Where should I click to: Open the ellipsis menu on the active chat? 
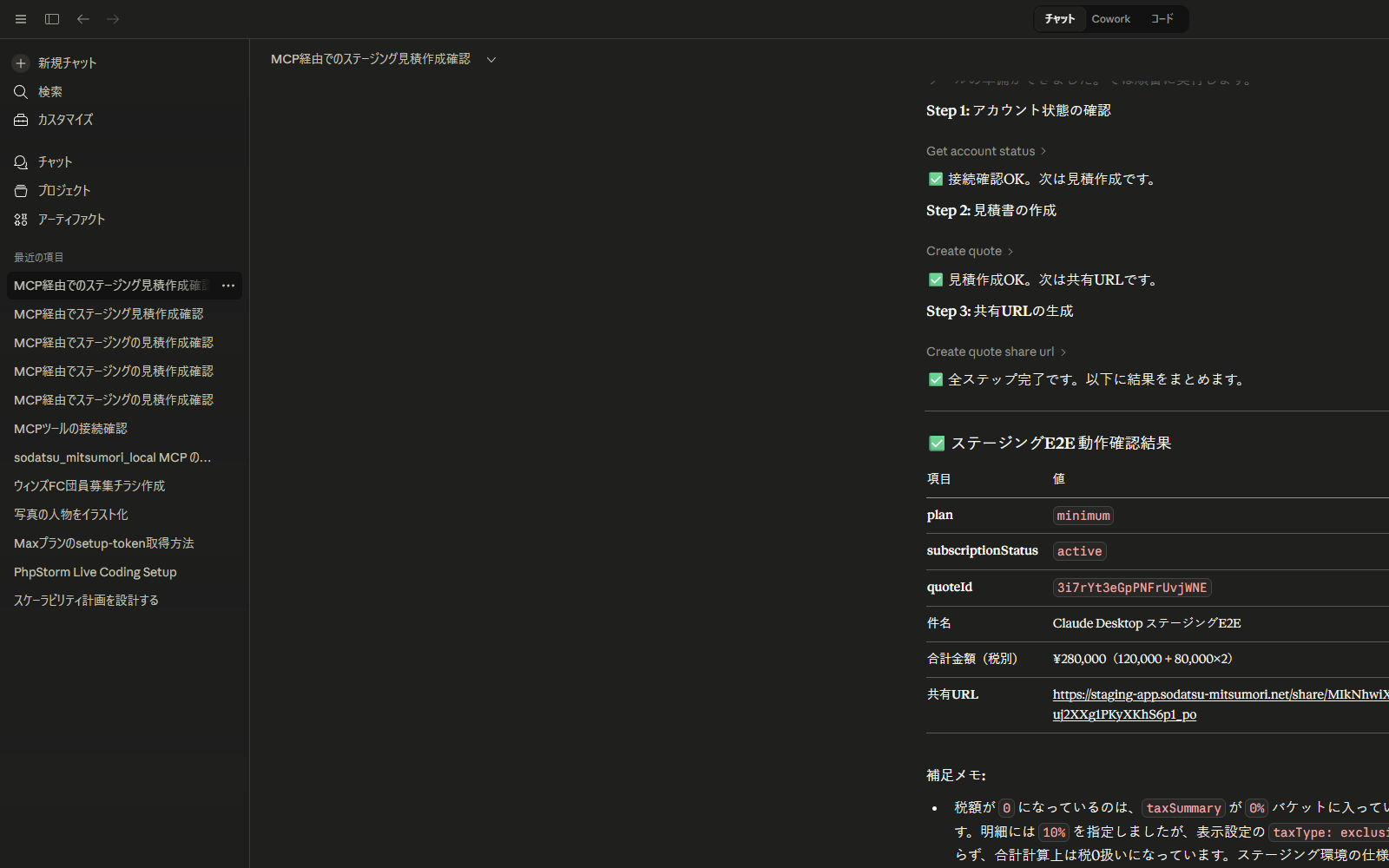tap(227, 285)
